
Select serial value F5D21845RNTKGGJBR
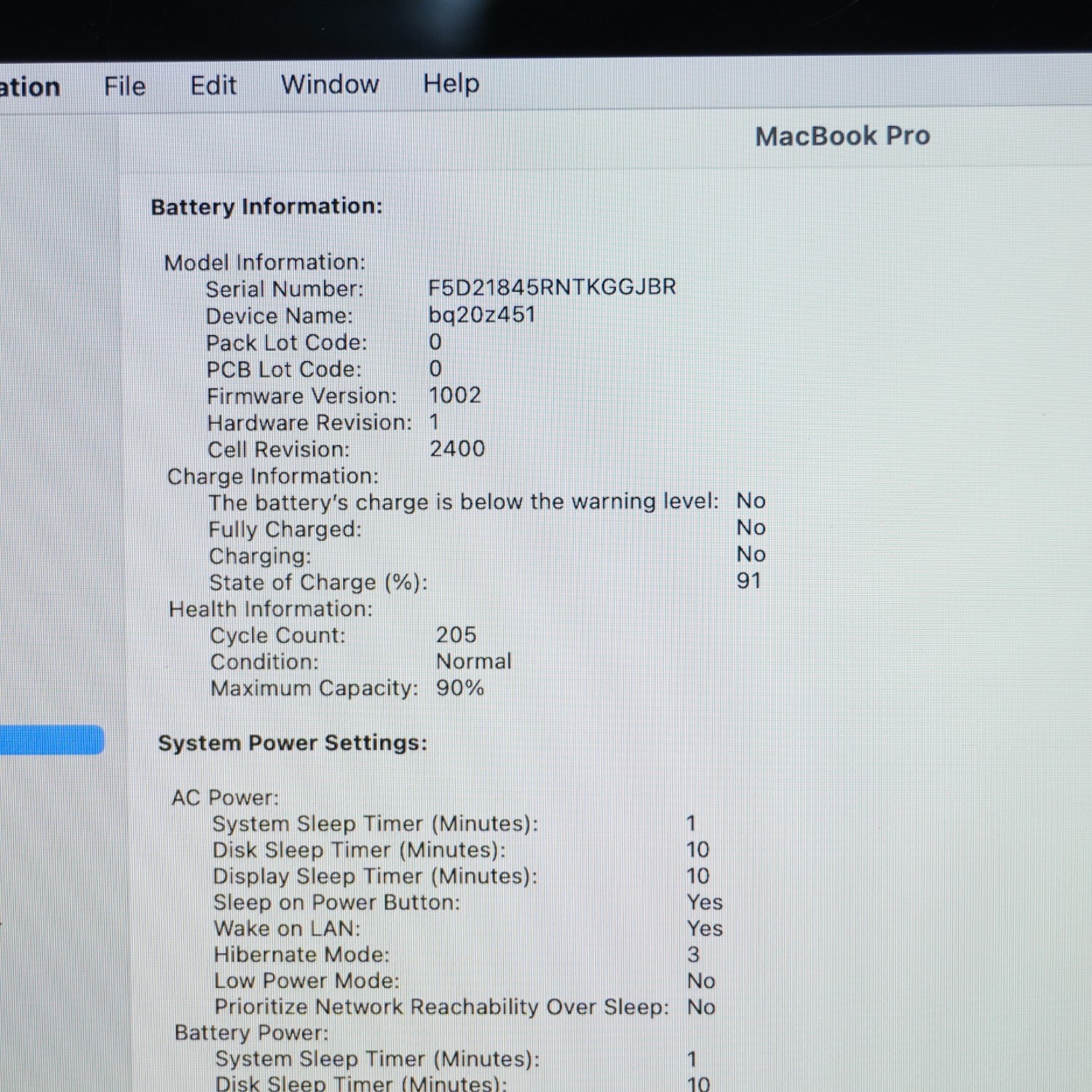point(552,287)
